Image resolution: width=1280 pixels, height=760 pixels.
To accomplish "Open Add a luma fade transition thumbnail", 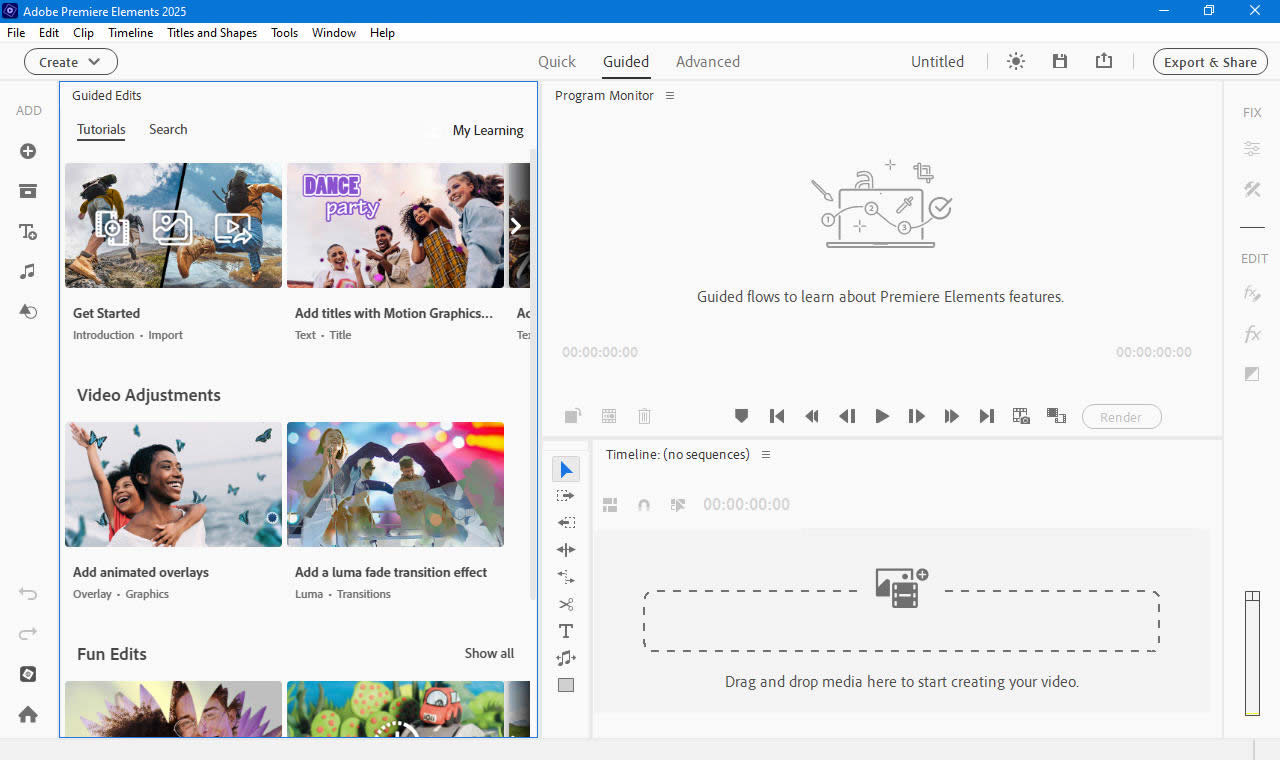I will pos(395,484).
